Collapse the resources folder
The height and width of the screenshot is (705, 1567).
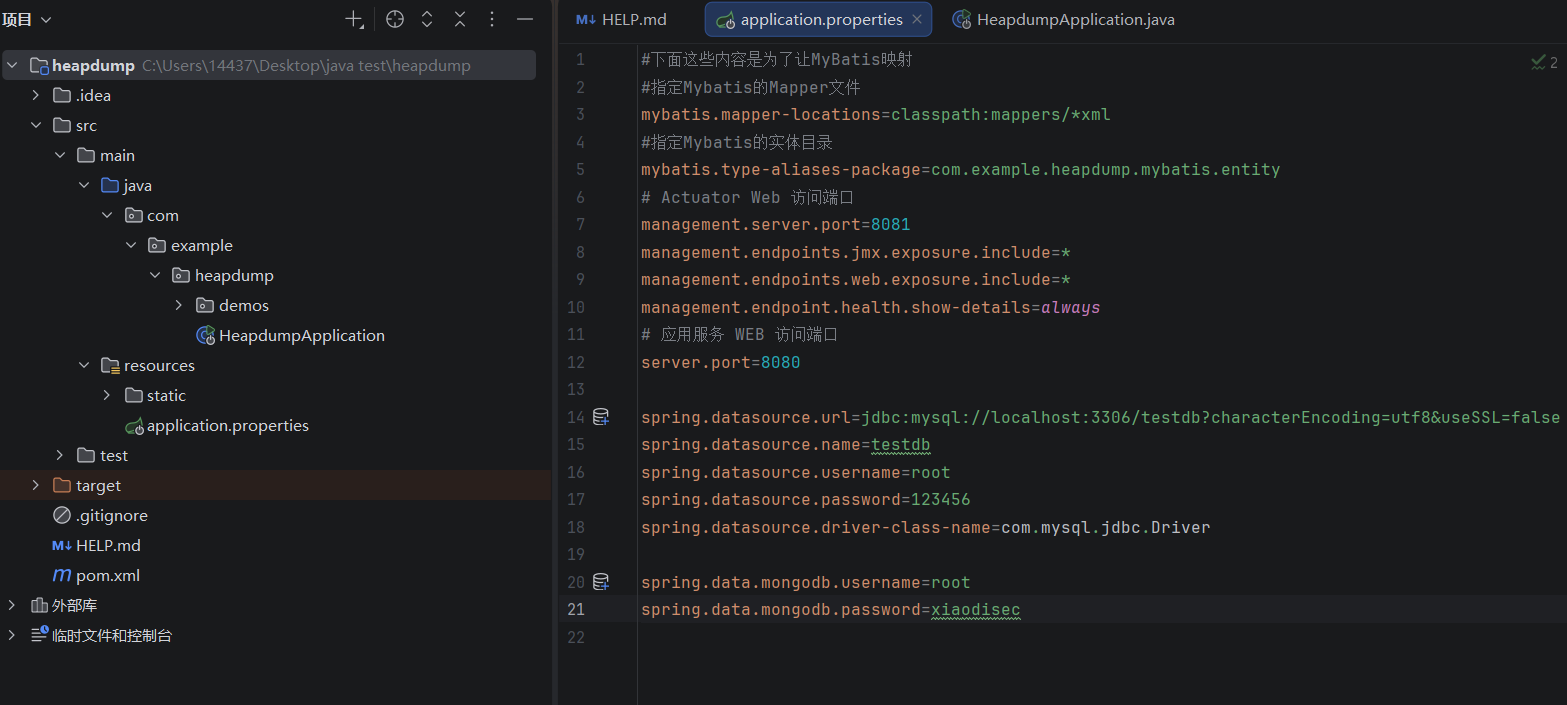pyautogui.click(x=84, y=366)
